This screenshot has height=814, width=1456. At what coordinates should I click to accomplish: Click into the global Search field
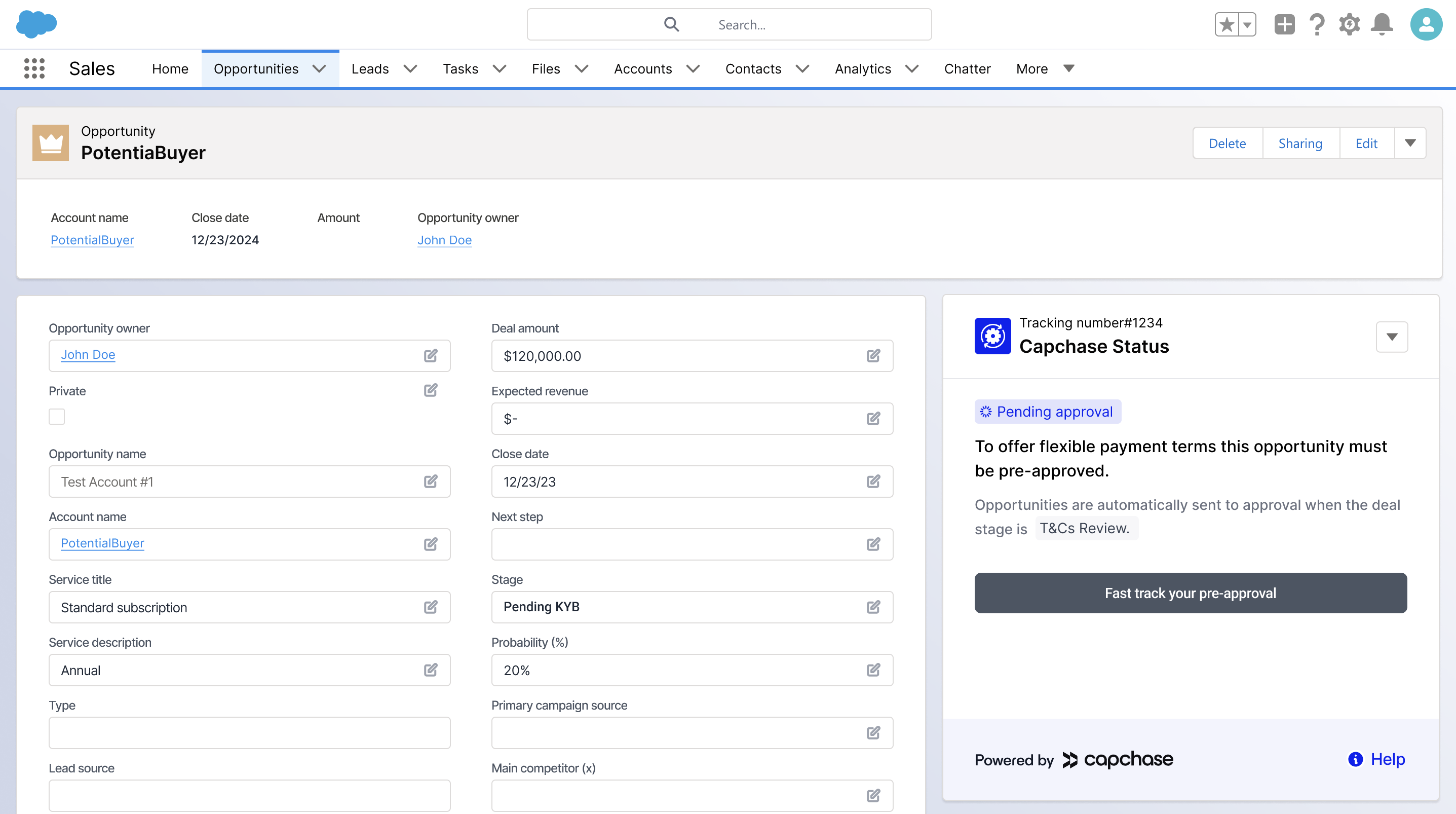coord(729,24)
